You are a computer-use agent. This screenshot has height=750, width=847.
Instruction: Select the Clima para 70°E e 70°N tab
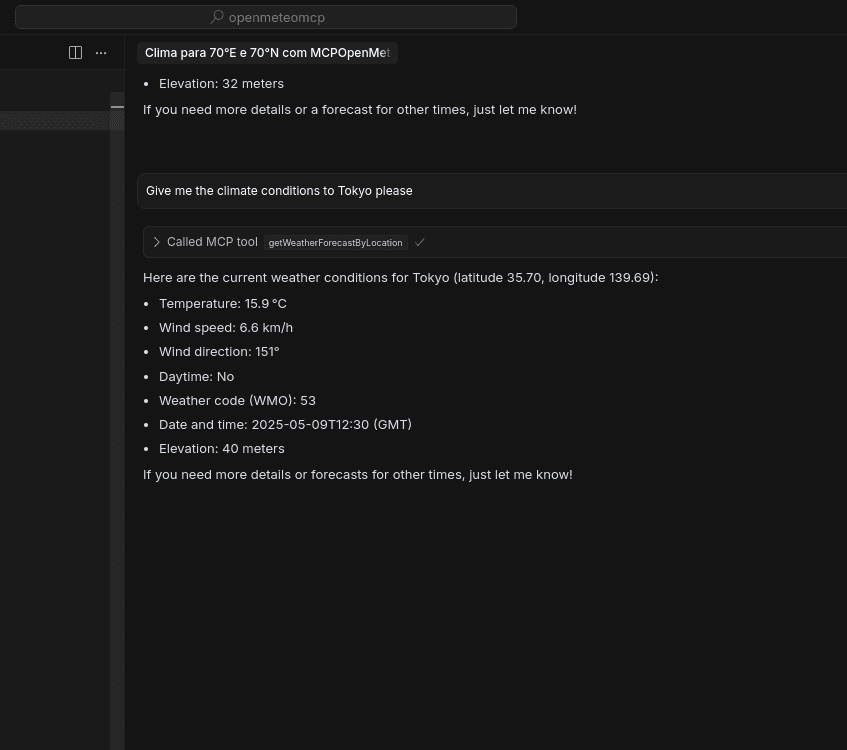pyautogui.click(x=267, y=53)
